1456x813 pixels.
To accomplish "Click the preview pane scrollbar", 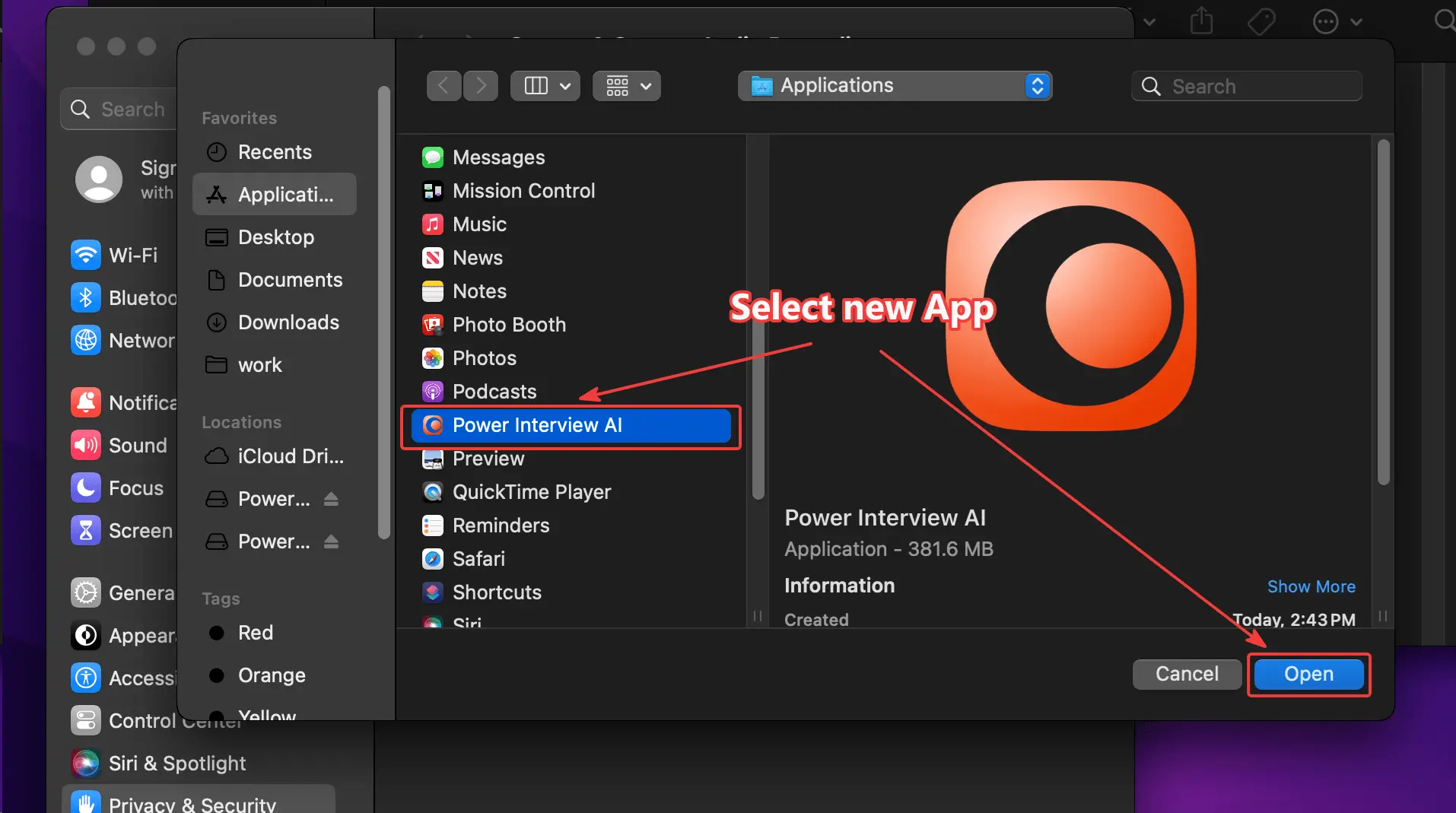I will pyautogui.click(x=1384, y=312).
